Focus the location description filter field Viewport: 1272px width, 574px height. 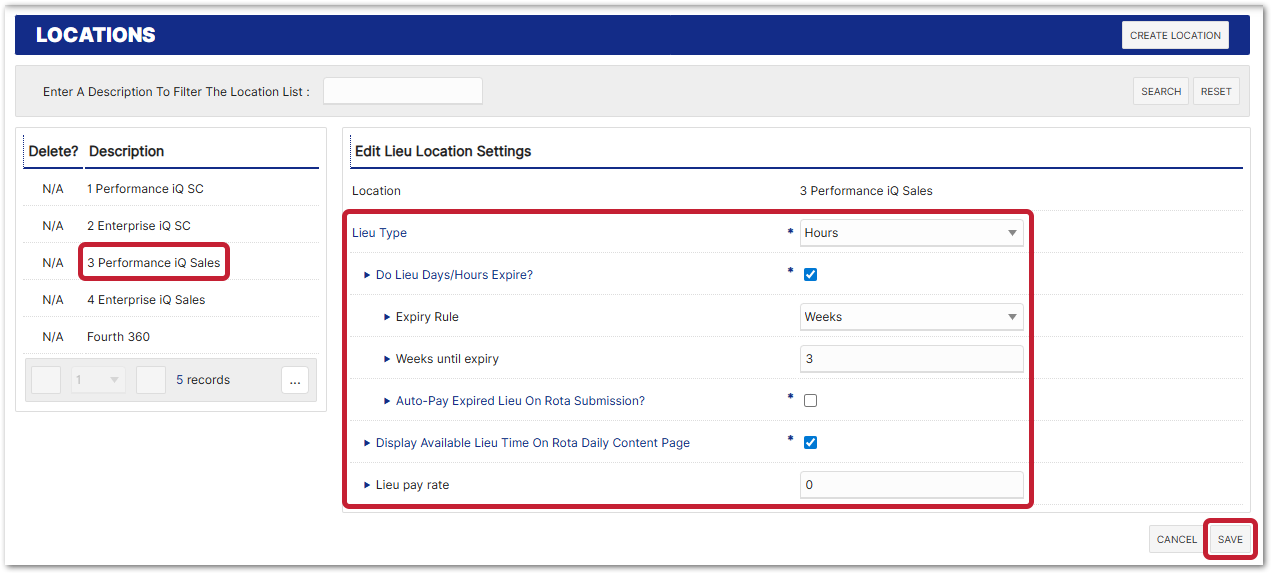point(402,91)
